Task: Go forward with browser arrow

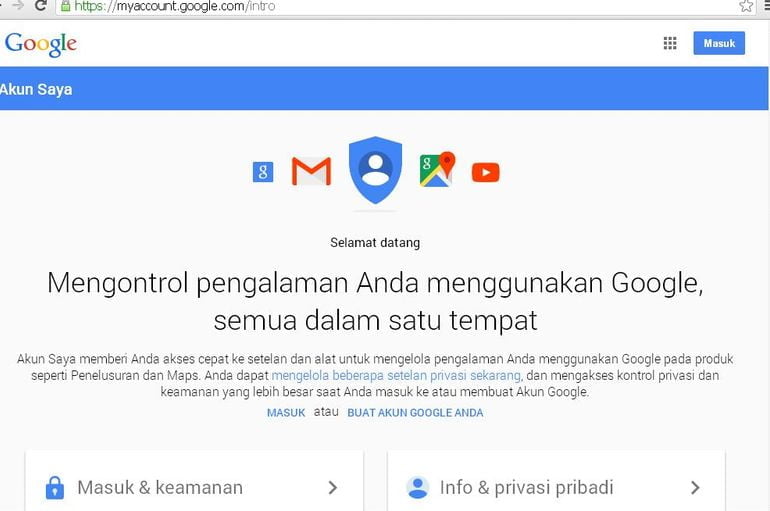Action: point(18,5)
